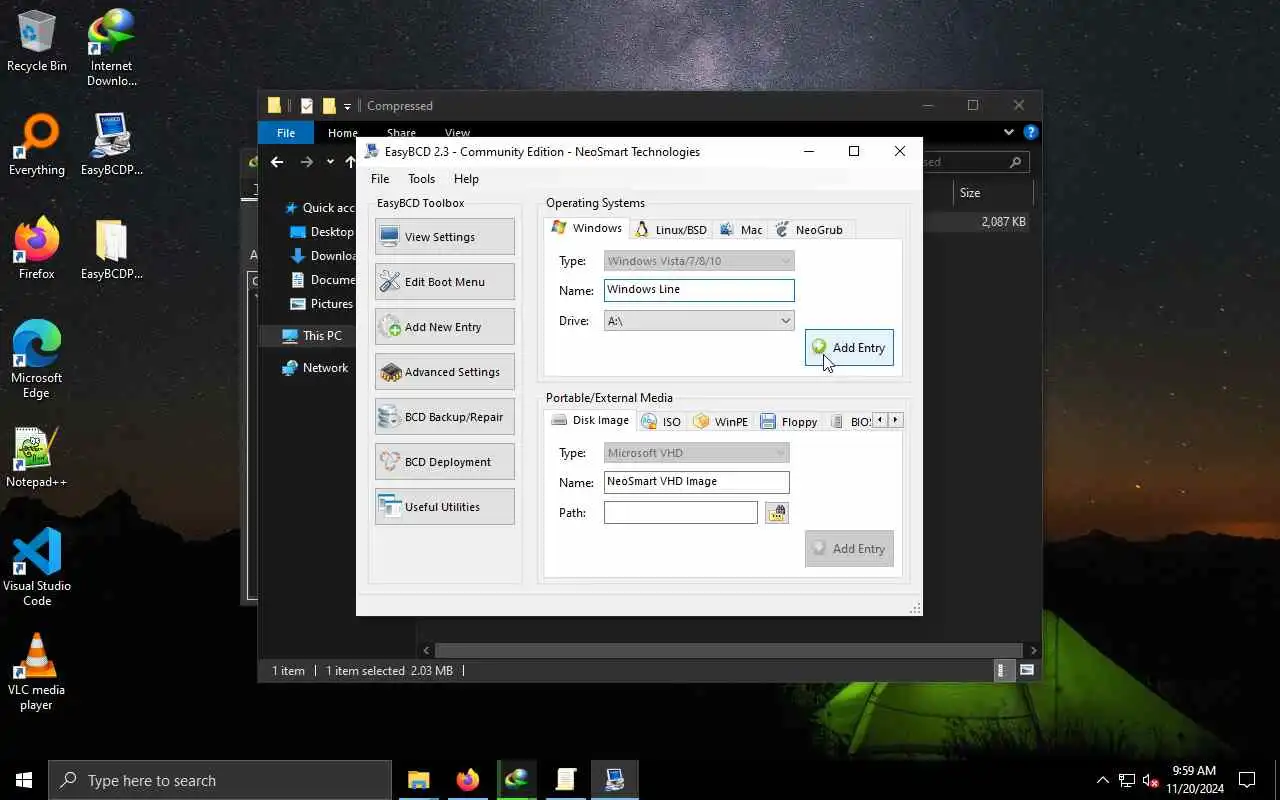
Task: Open Useful Utilities page
Action: [445, 507]
